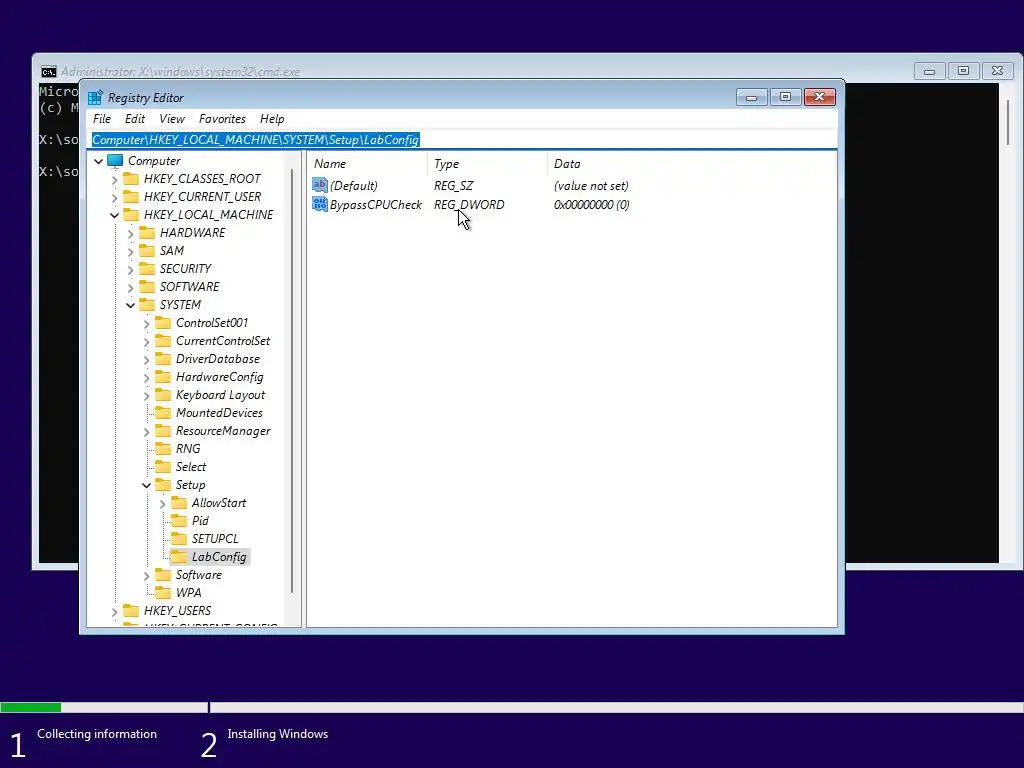
Task: Expand the HKEY_CURRENT_USER key
Action: click(114, 197)
